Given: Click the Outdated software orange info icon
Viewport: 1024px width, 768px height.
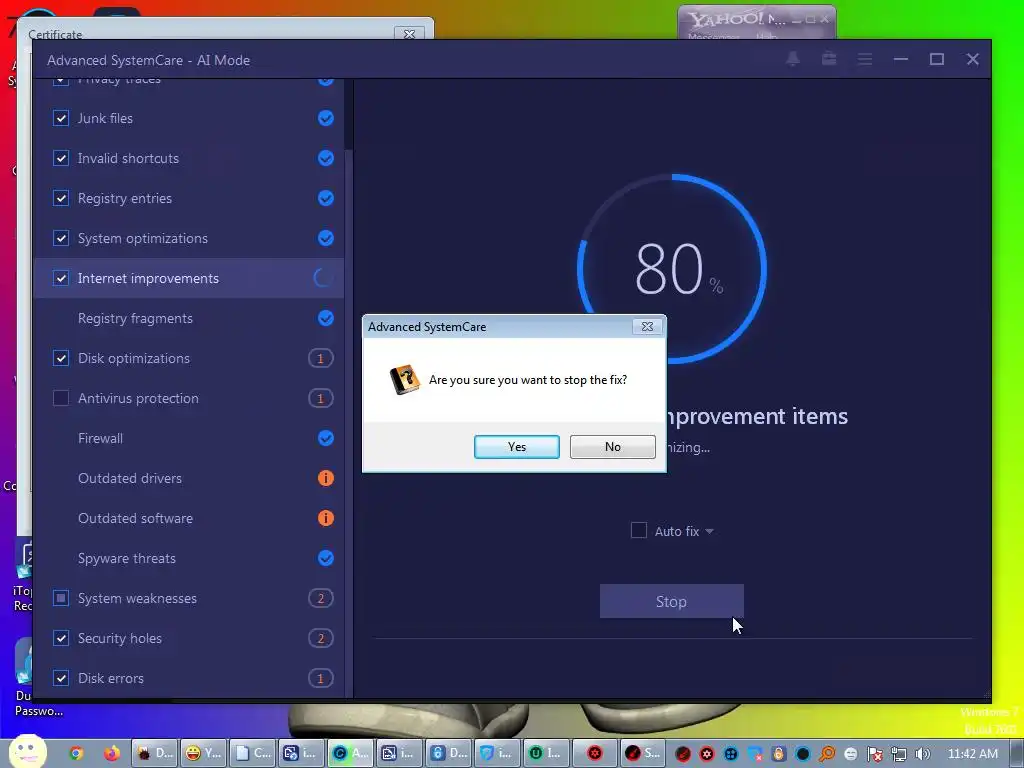Looking at the screenshot, I should coord(325,518).
